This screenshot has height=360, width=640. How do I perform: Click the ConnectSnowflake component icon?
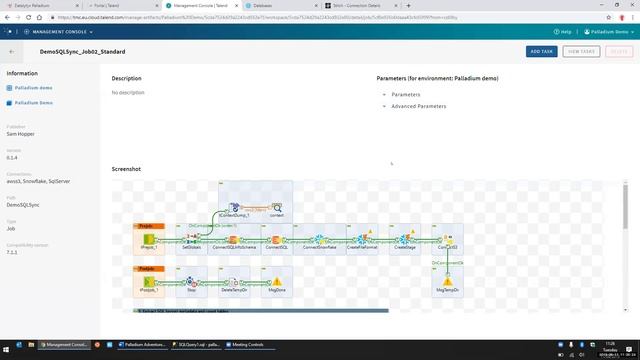point(319,240)
